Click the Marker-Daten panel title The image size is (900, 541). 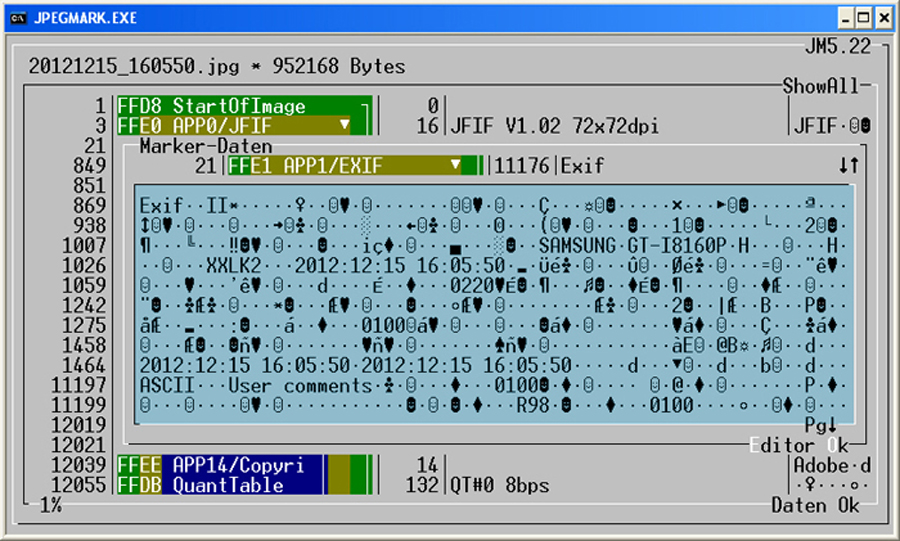pos(206,146)
